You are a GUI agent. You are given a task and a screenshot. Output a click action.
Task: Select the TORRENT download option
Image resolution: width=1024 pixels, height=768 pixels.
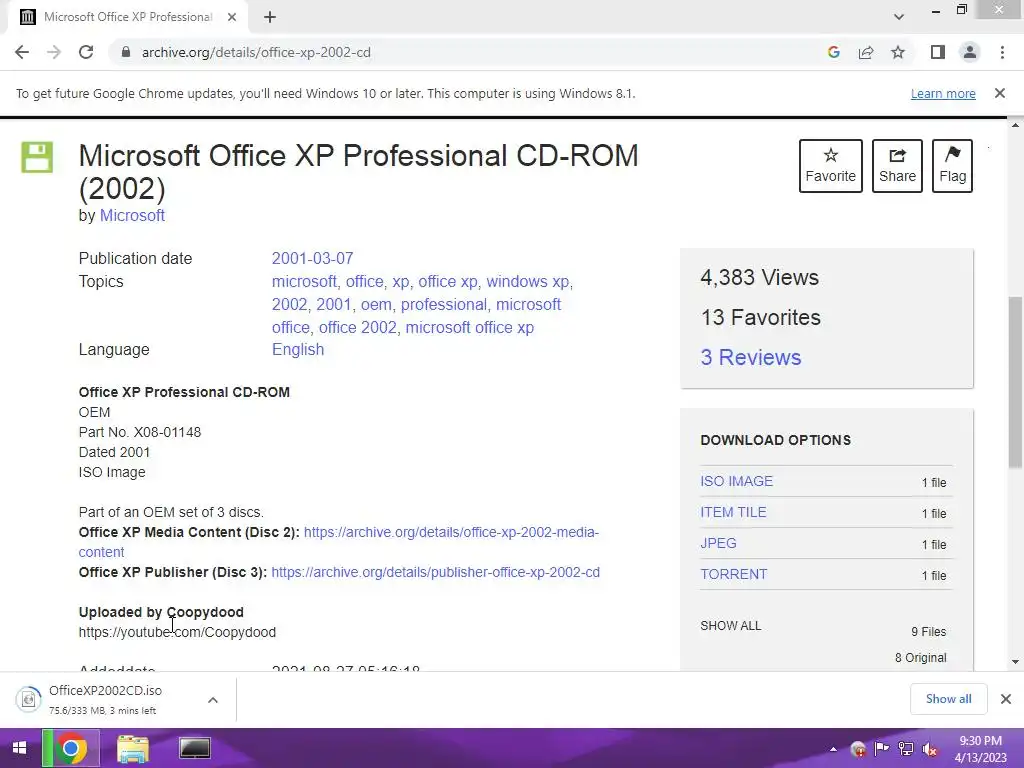(x=733, y=574)
